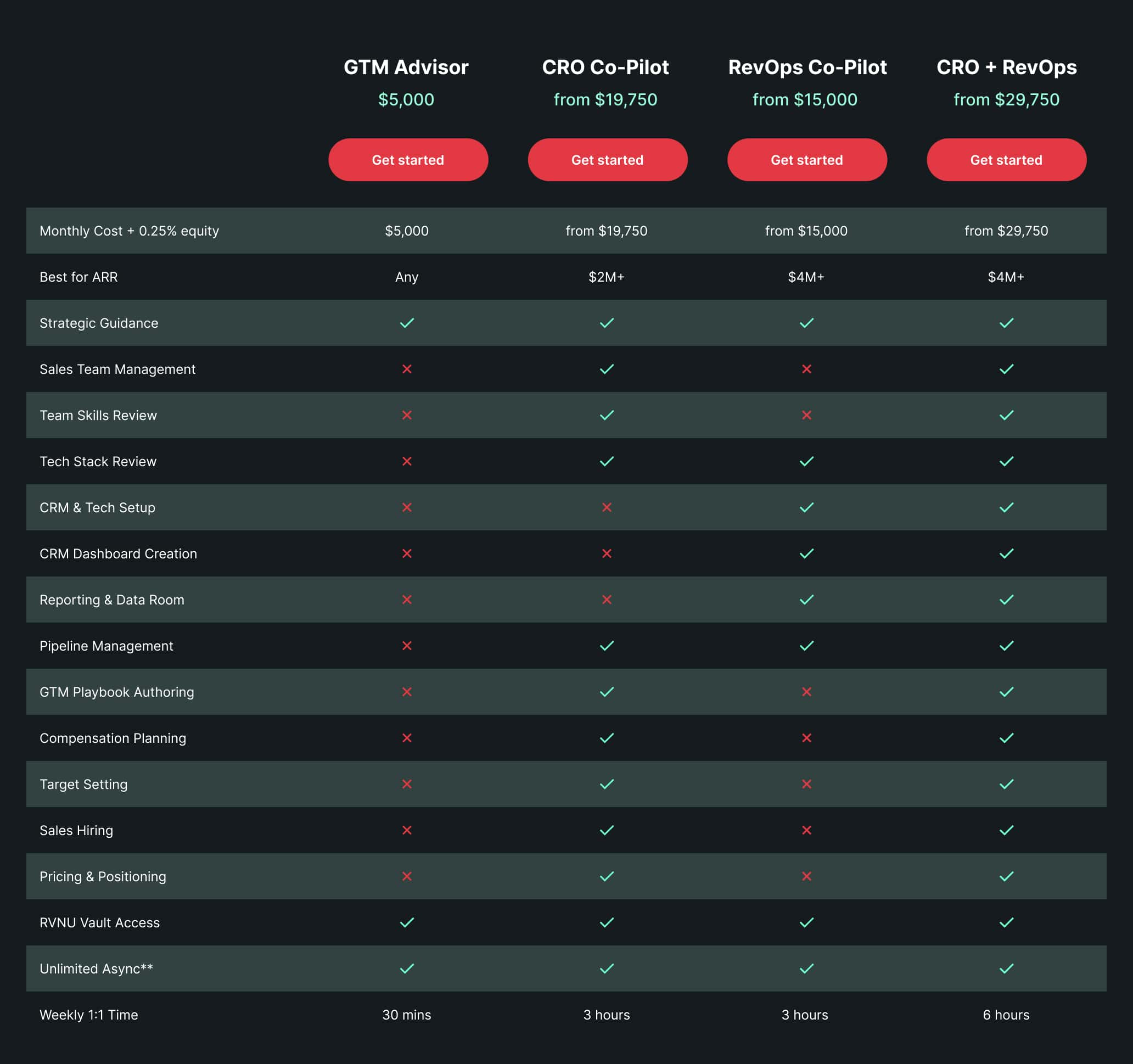
Task: Click the CRM Dashboard Creation cross for CRO Co-Pilot
Action: tap(607, 554)
